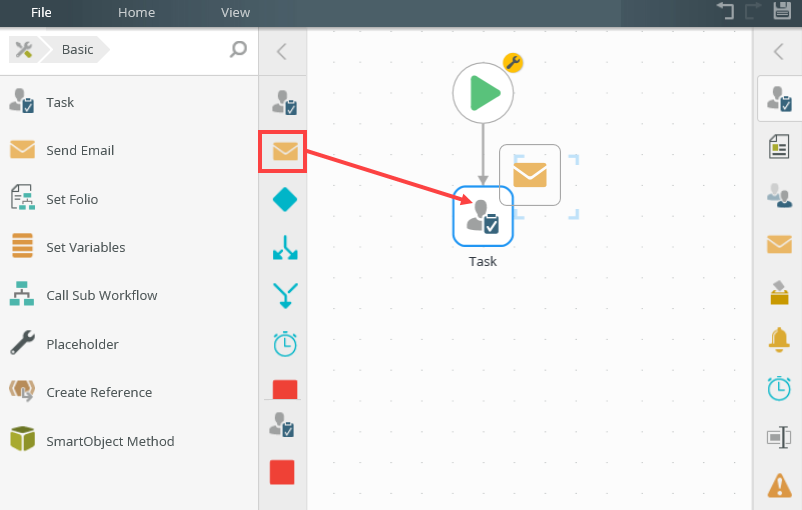Viewport: 802px width, 510px height.
Task: Click the green Start play node
Action: pyautogui.click(x=483, y=93)
